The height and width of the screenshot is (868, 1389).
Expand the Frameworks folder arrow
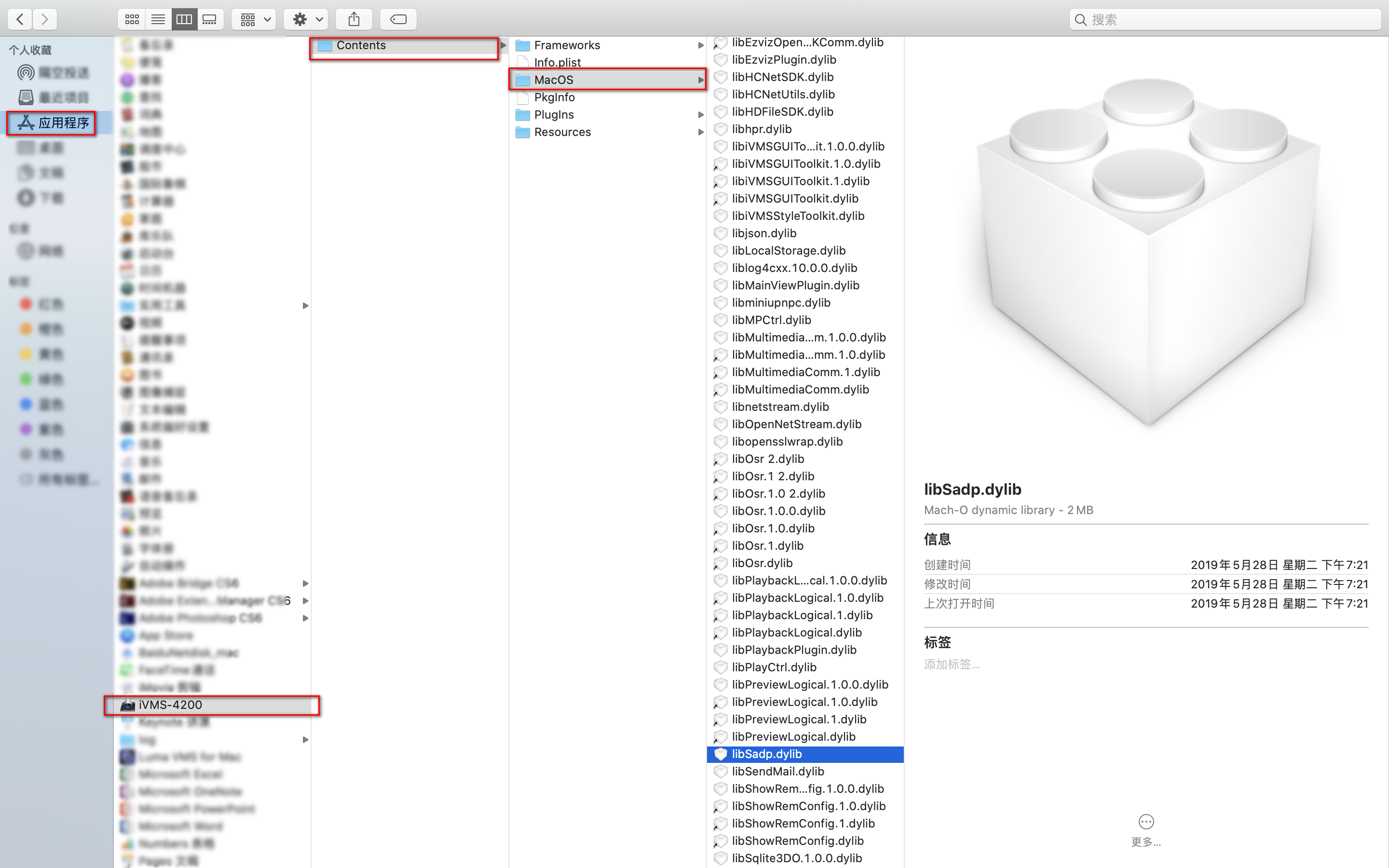[701, 45]
